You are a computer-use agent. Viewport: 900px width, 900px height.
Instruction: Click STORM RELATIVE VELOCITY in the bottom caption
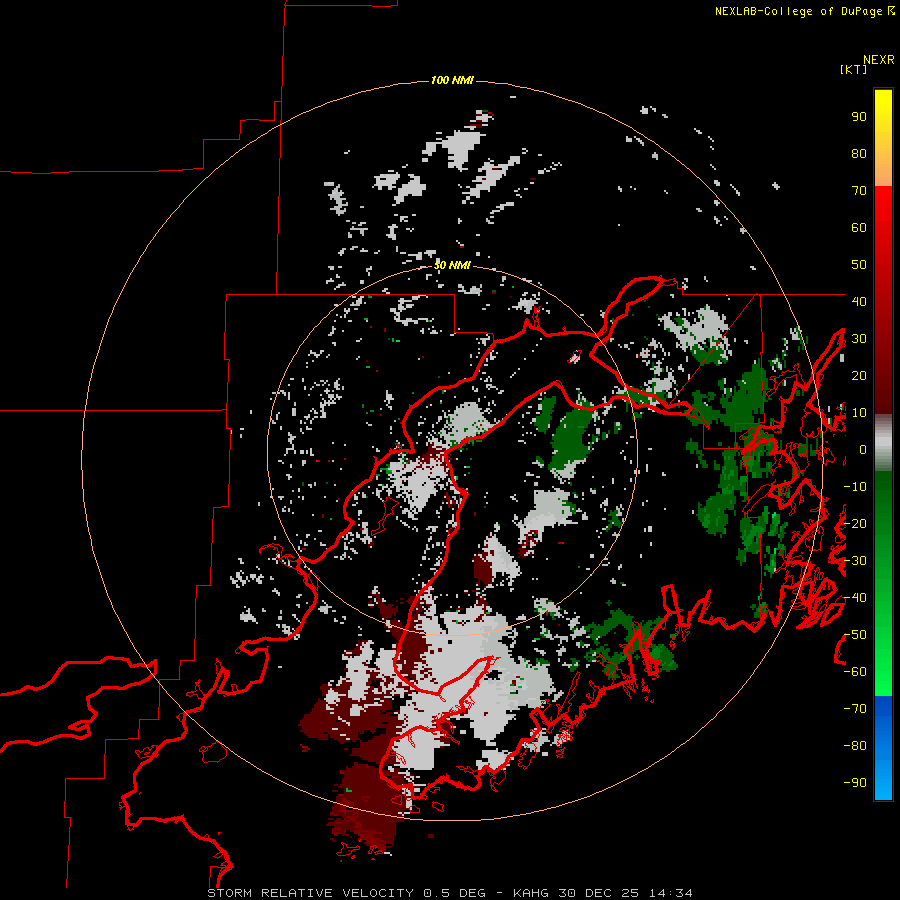[x=310, y=893]
